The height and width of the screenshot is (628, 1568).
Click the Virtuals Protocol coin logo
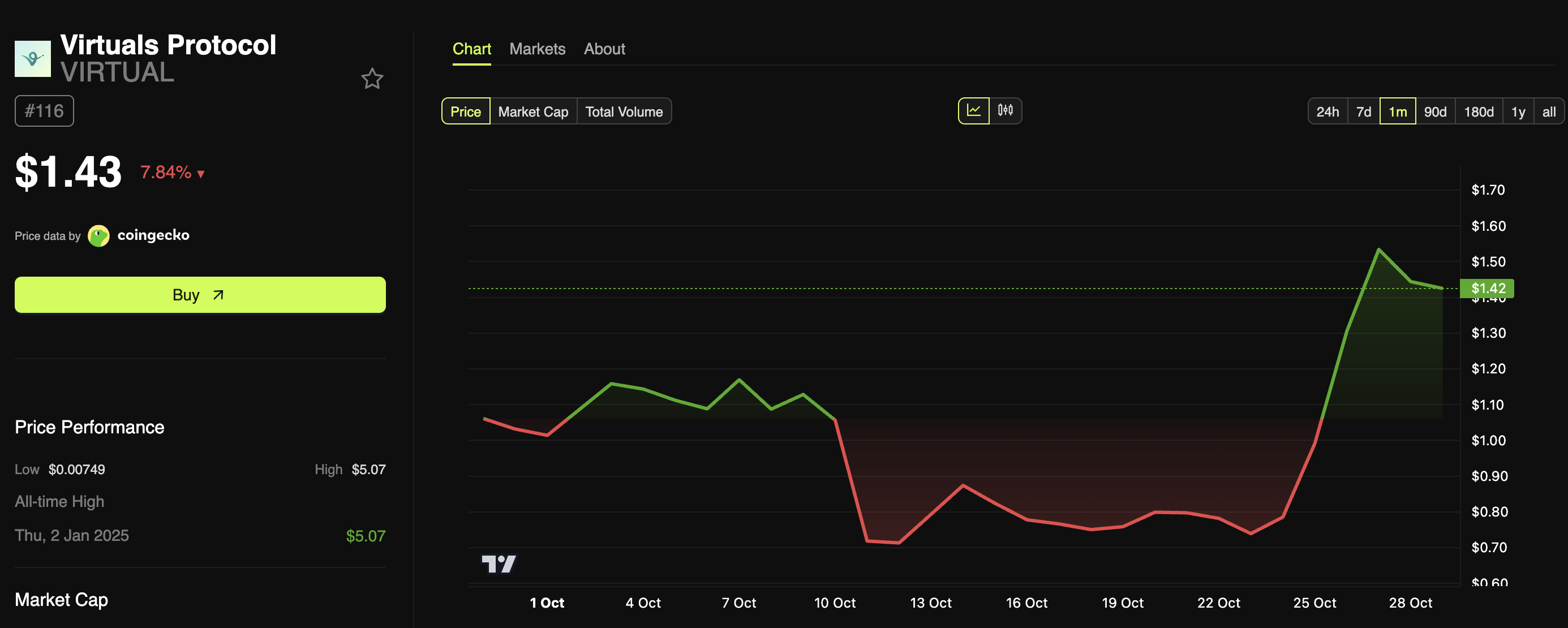tap(33, 58)
